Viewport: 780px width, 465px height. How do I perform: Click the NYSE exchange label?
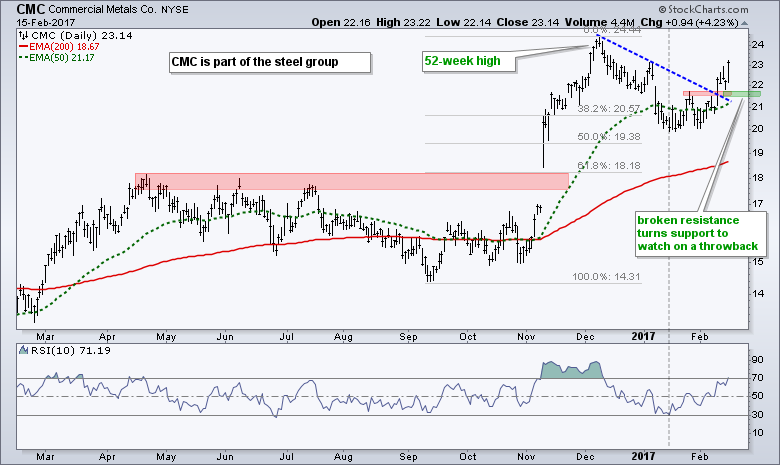click(175, 9)
